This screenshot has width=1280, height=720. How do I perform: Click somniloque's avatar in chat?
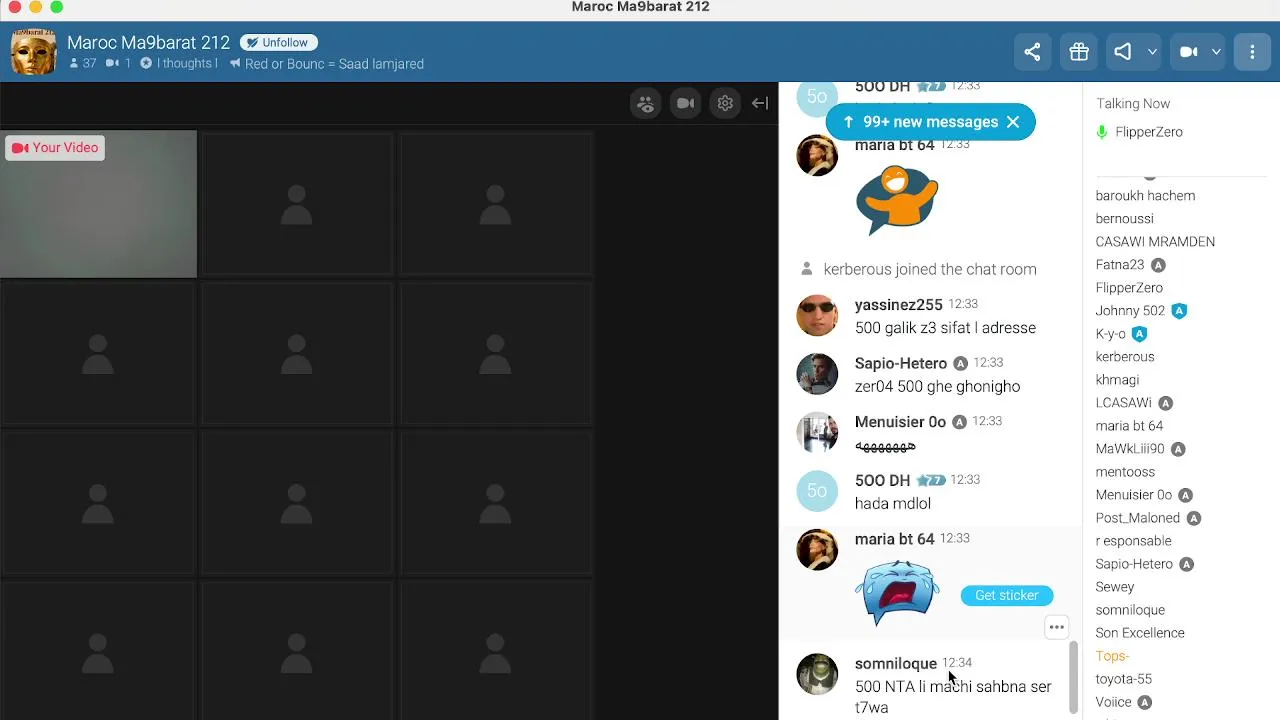(x=817, y=675)
